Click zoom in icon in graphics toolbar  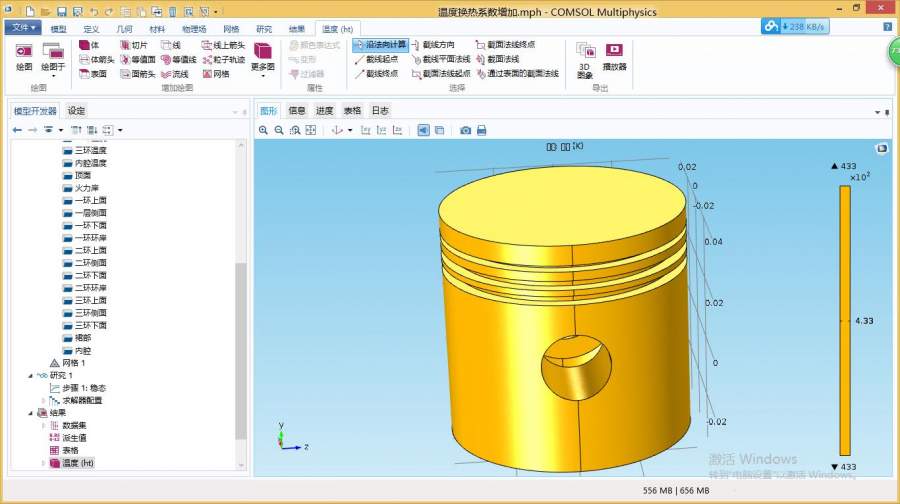263,130
